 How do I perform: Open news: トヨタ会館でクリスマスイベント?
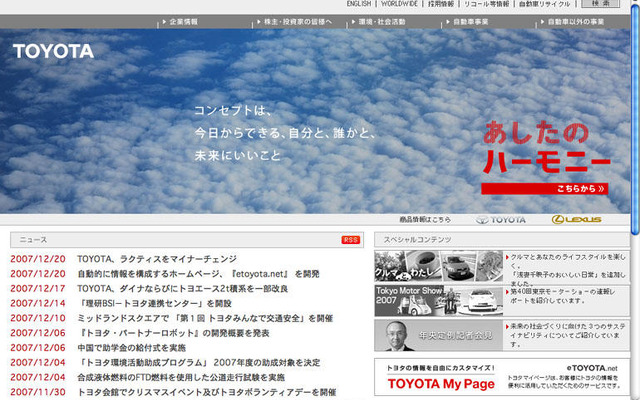pos(207,392)
